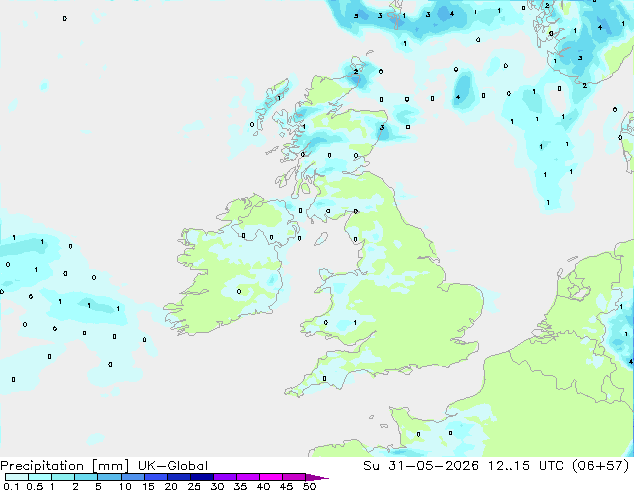Click the legend scale label '40'
The image size is (634, 490).
click(x=263, y=486)
